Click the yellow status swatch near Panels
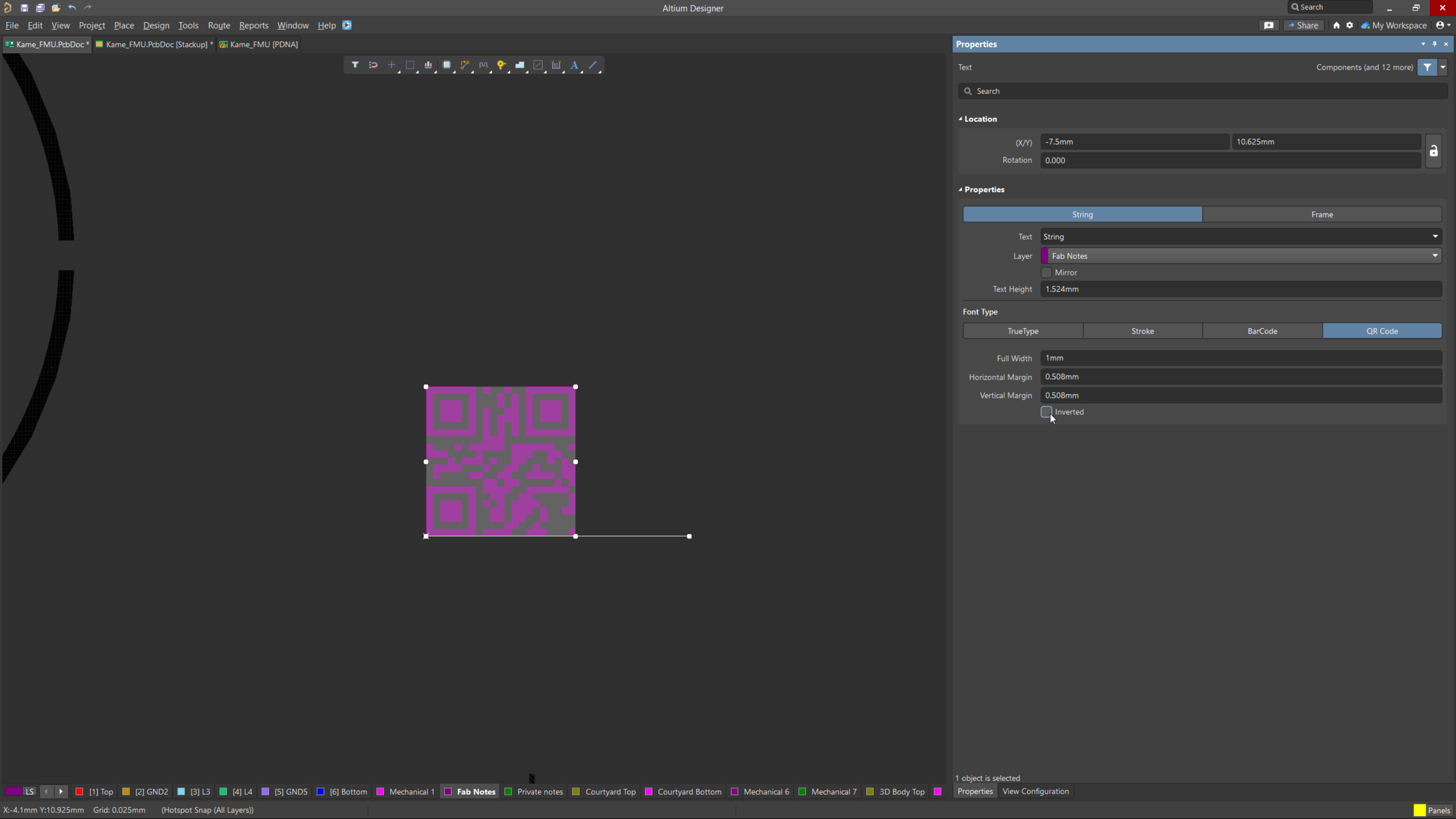The width and height of the screenshot is (1456, 819). pyautogui.click(x=1419, y=811)
